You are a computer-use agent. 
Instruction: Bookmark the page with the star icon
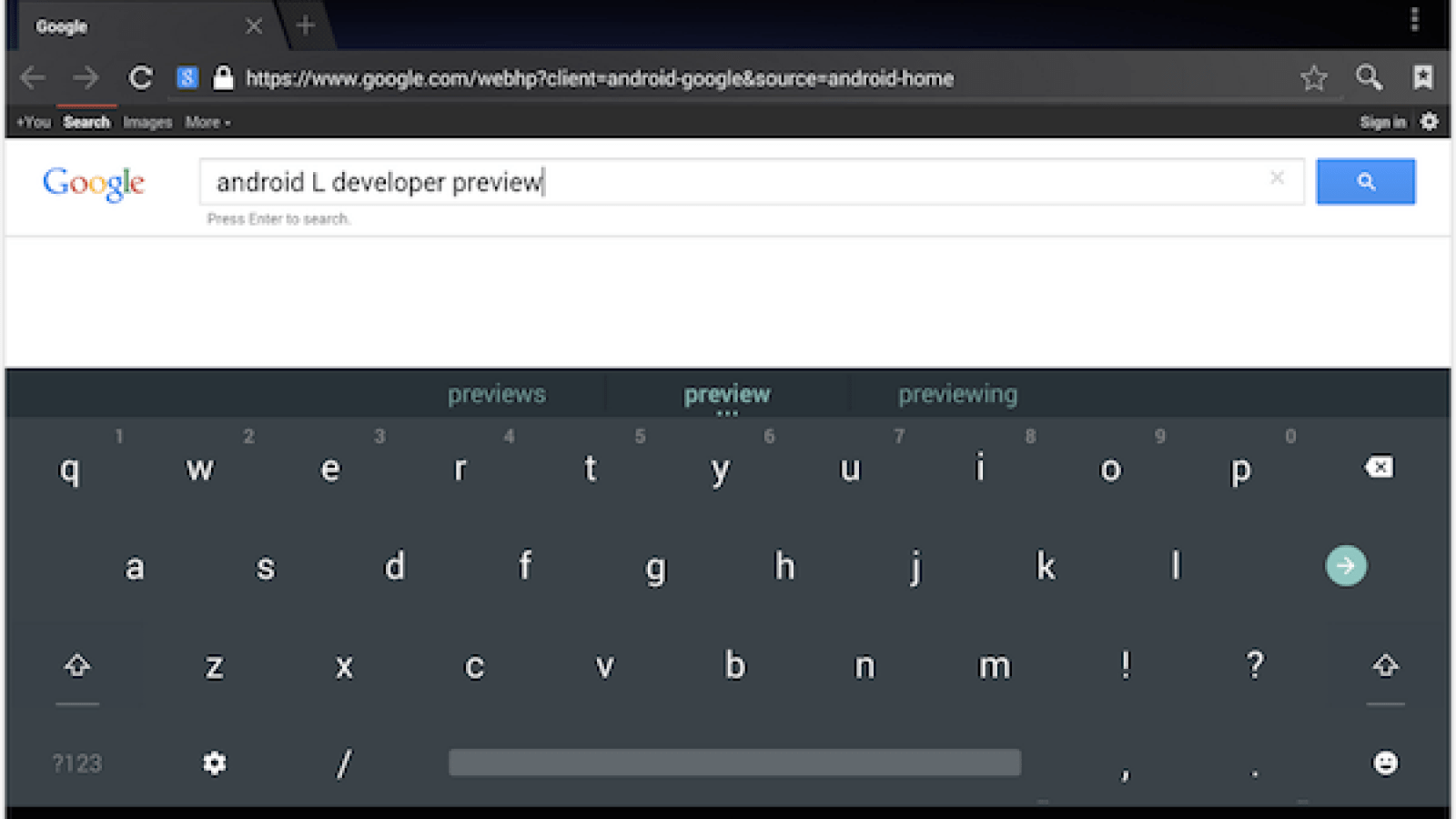click(1313, 78)
